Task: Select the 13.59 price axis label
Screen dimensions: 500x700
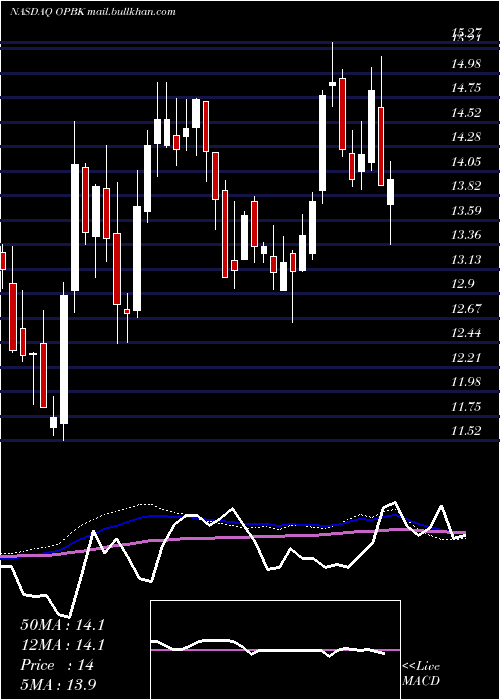Action: pyautogui.click(x=466, y=211)
